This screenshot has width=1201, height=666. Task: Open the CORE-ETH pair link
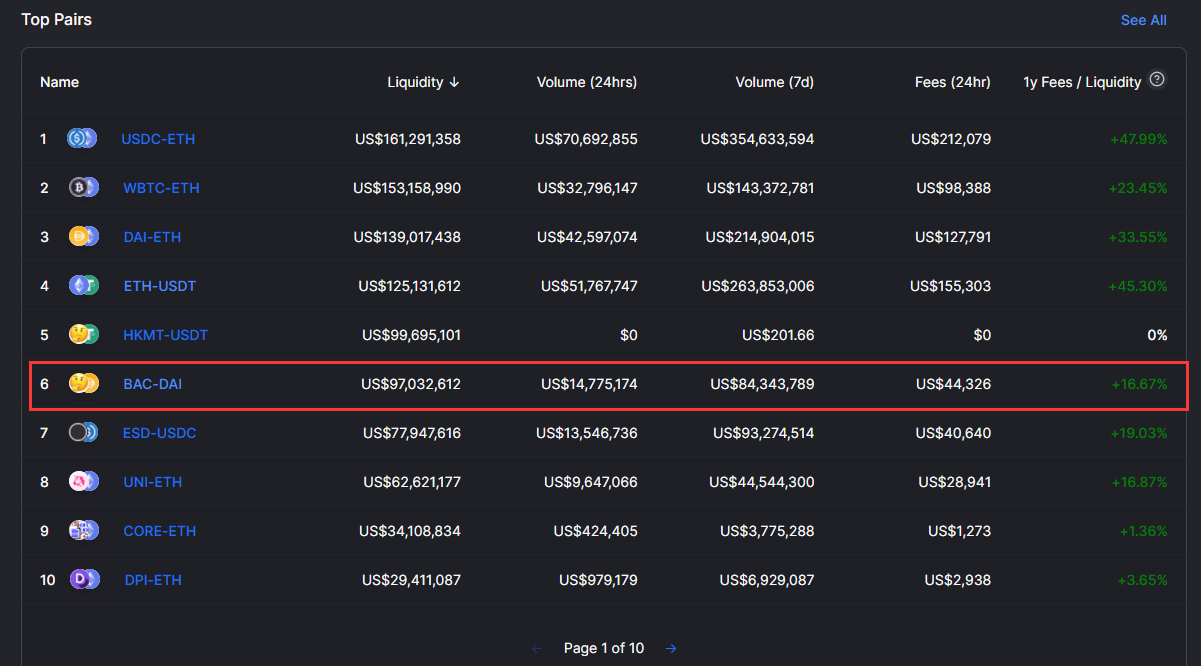tap(159, 531)
